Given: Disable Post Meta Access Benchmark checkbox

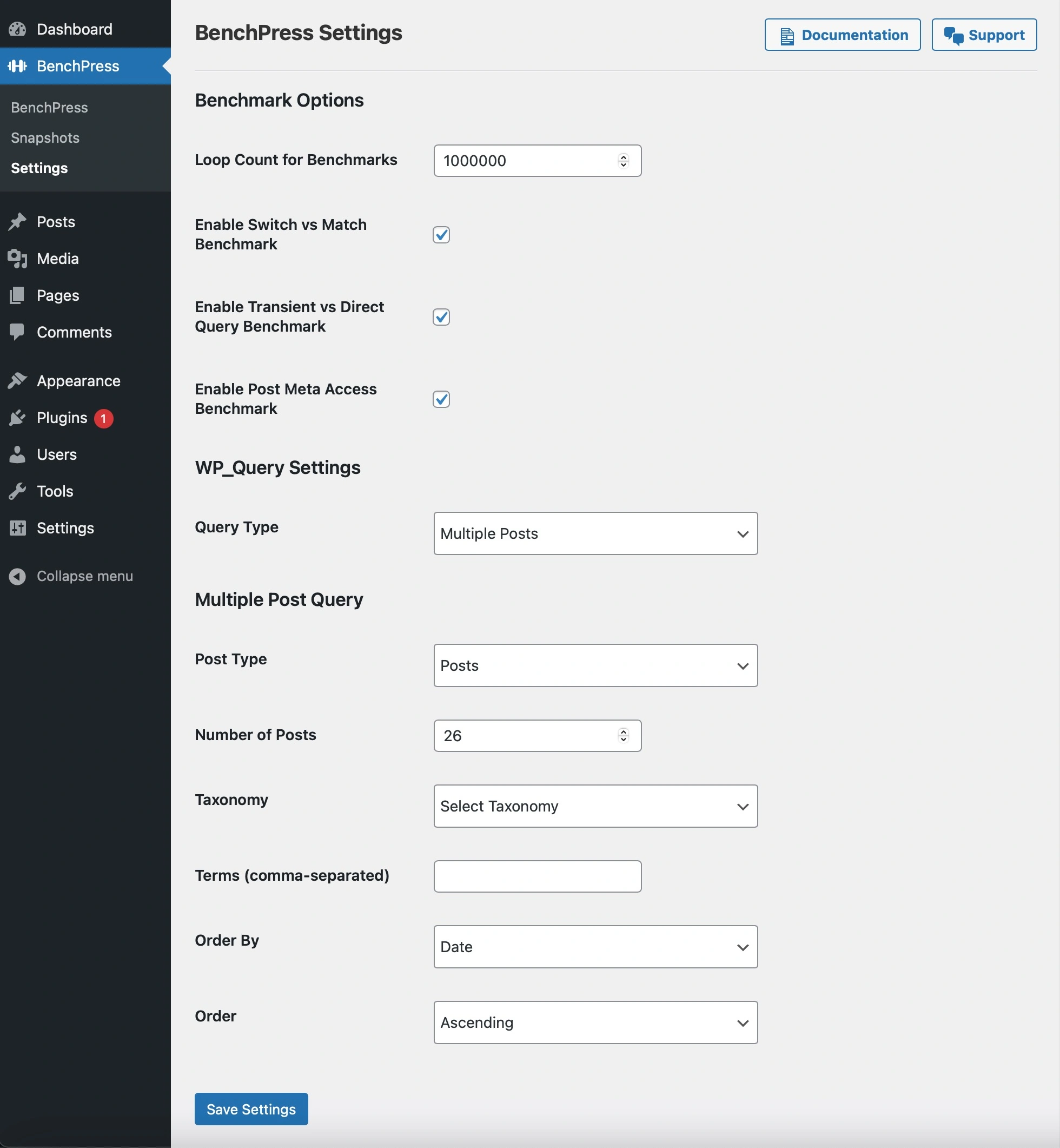Looking at the screenshot, I should pyautogui.click(x=441, y=399).
